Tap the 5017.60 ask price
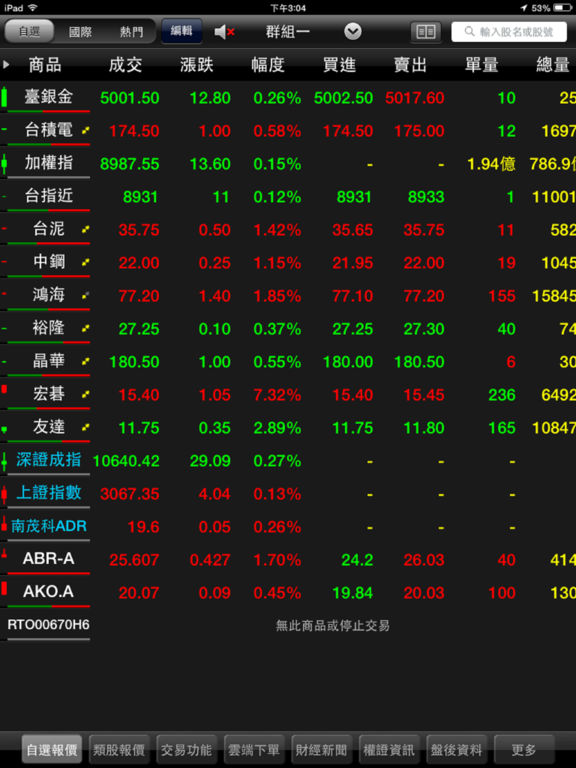Screen dimensions: 576x768 point(414,98)
